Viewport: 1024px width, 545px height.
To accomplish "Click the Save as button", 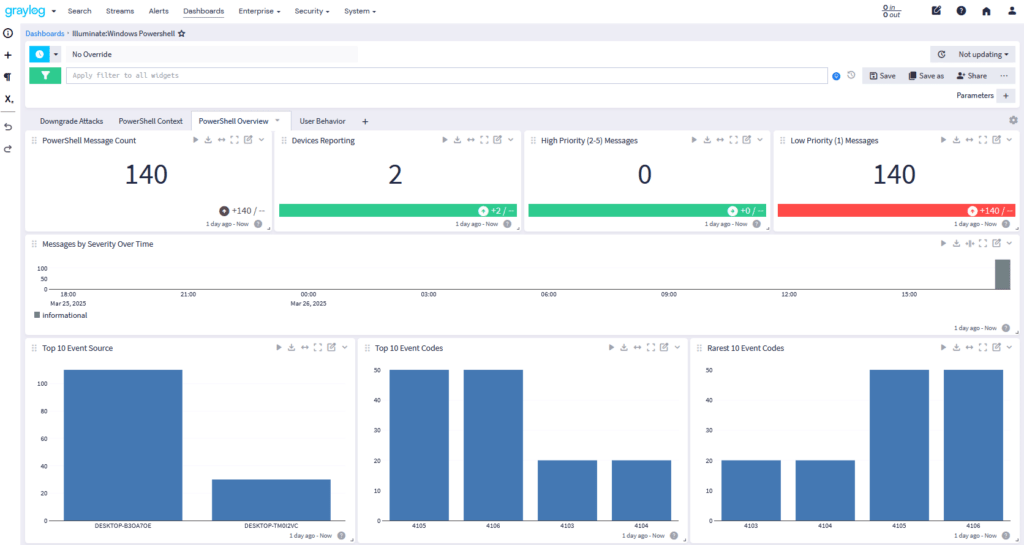I will coord(925,75).
